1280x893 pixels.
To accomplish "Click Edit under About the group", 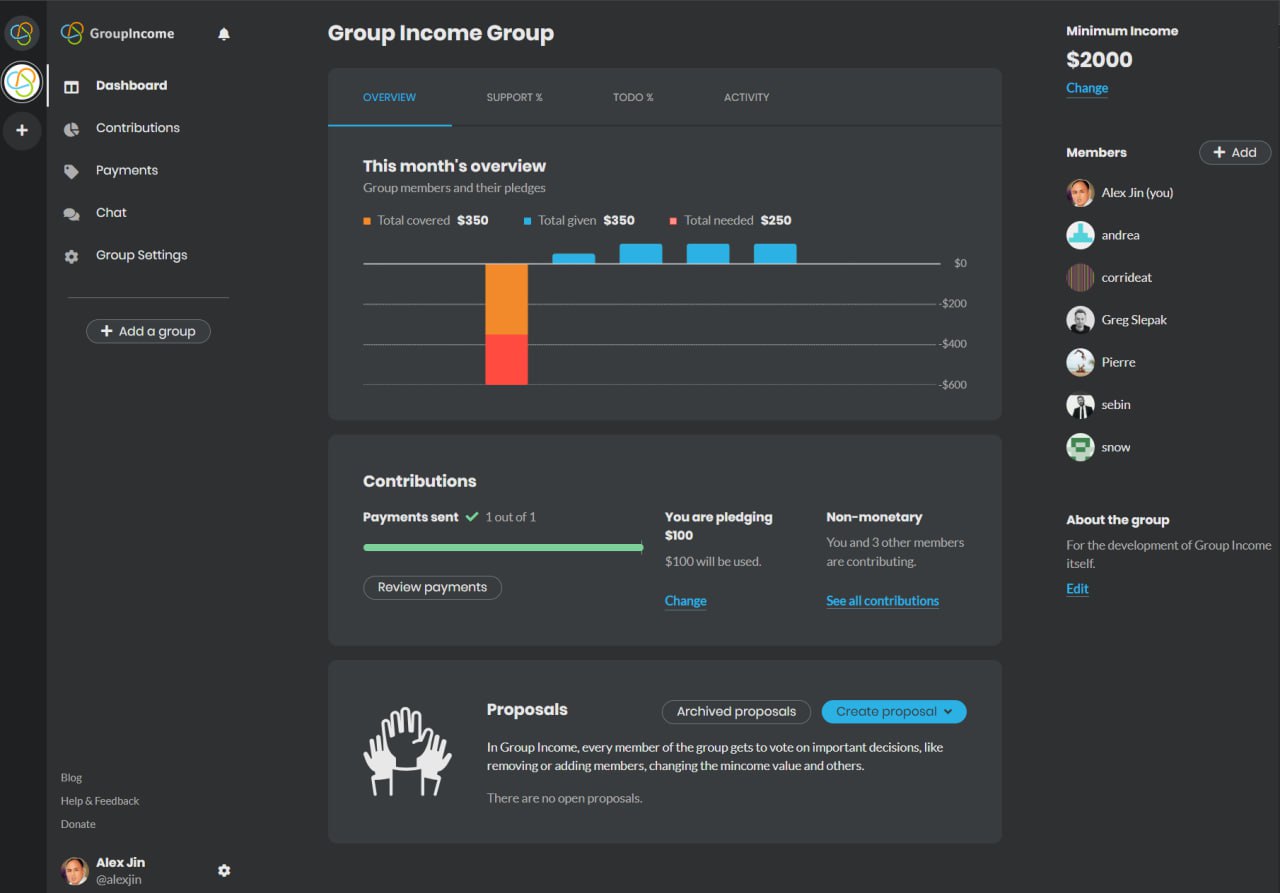I will coord(1077,589).
